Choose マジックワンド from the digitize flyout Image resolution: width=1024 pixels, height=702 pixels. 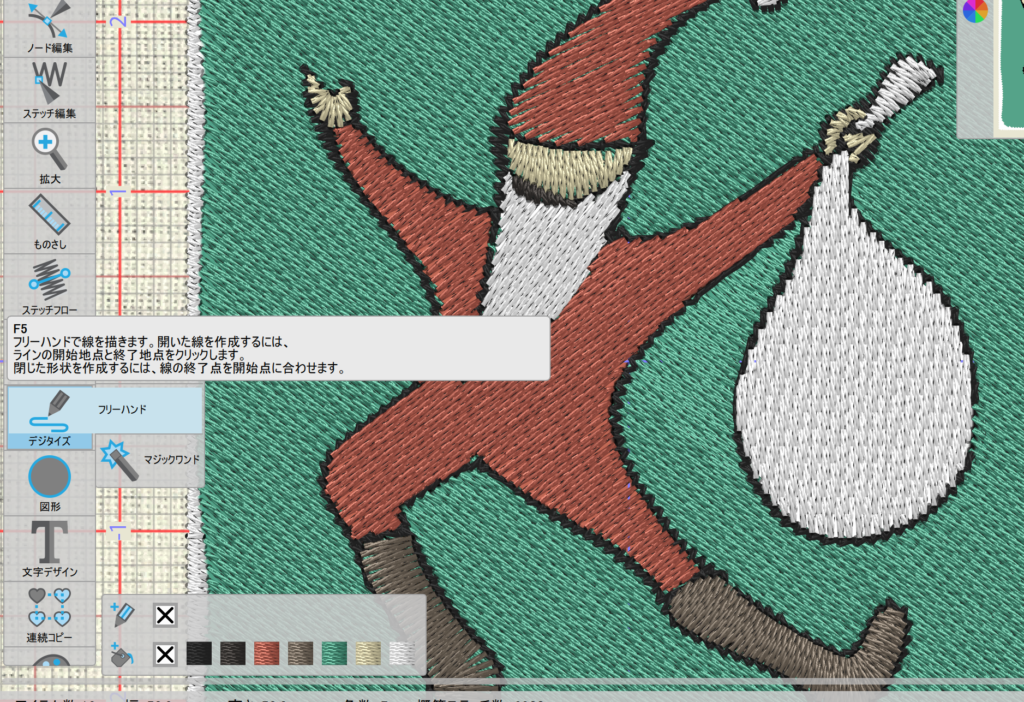(152, 460)
